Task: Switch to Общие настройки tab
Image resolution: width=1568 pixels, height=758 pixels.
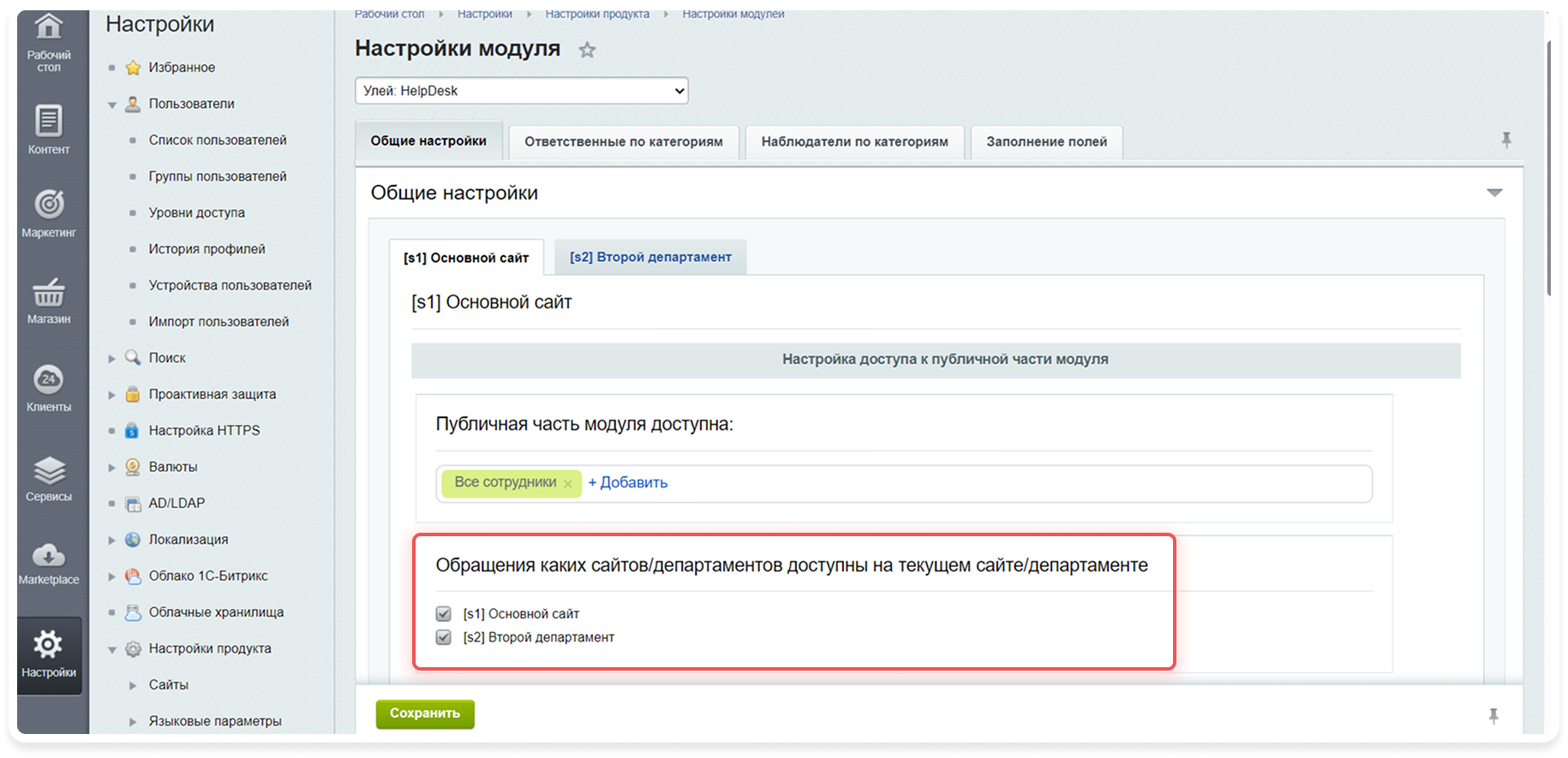Action: coord(428,141)
